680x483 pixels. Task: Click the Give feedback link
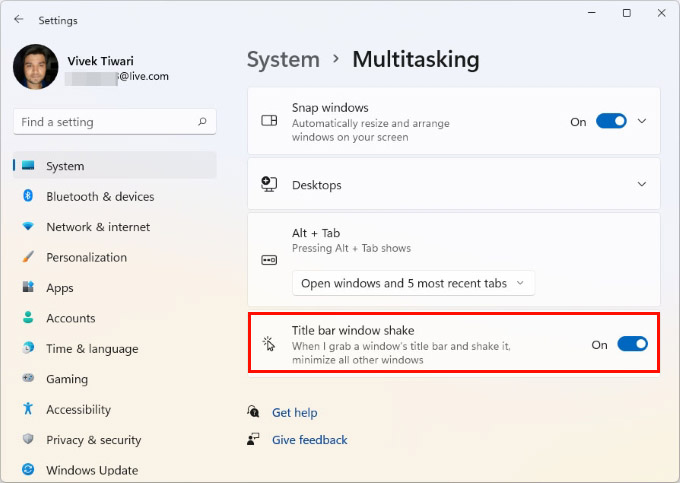(310, 440)
